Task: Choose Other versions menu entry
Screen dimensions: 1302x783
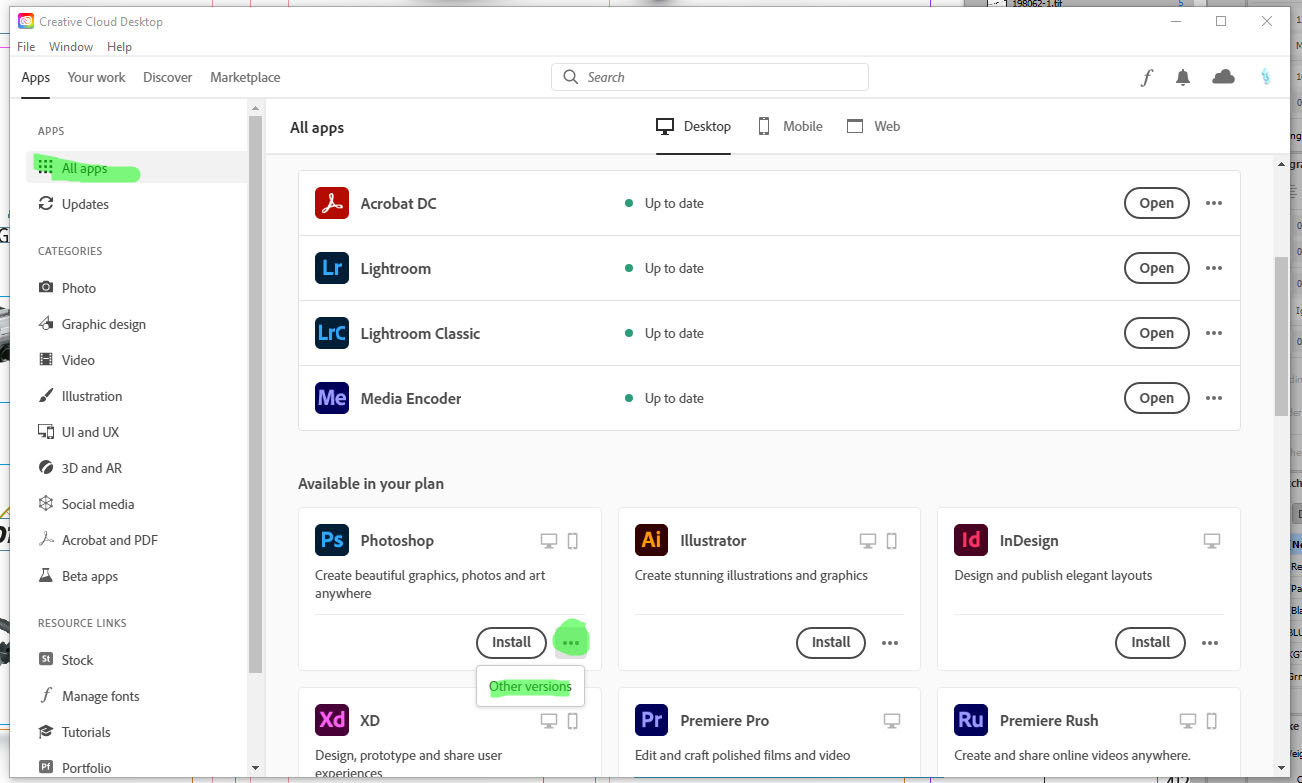Action: click(530, 686)
